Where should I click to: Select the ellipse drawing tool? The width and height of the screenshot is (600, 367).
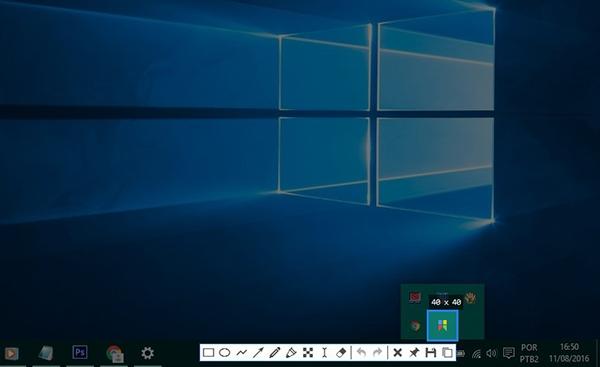[225, 352]
